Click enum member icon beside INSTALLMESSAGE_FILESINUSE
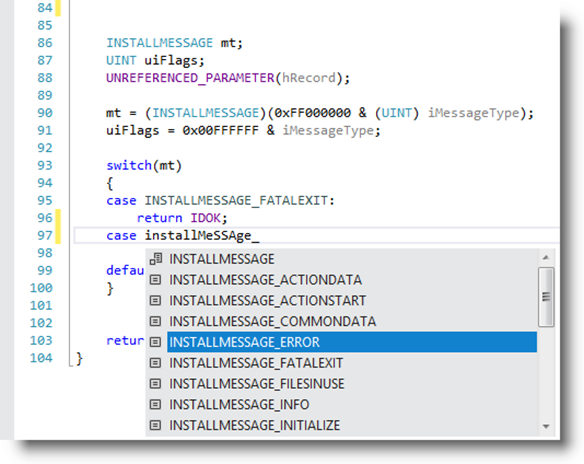The height and width of the screenshot is (464, 584). [x=155, y=384]
